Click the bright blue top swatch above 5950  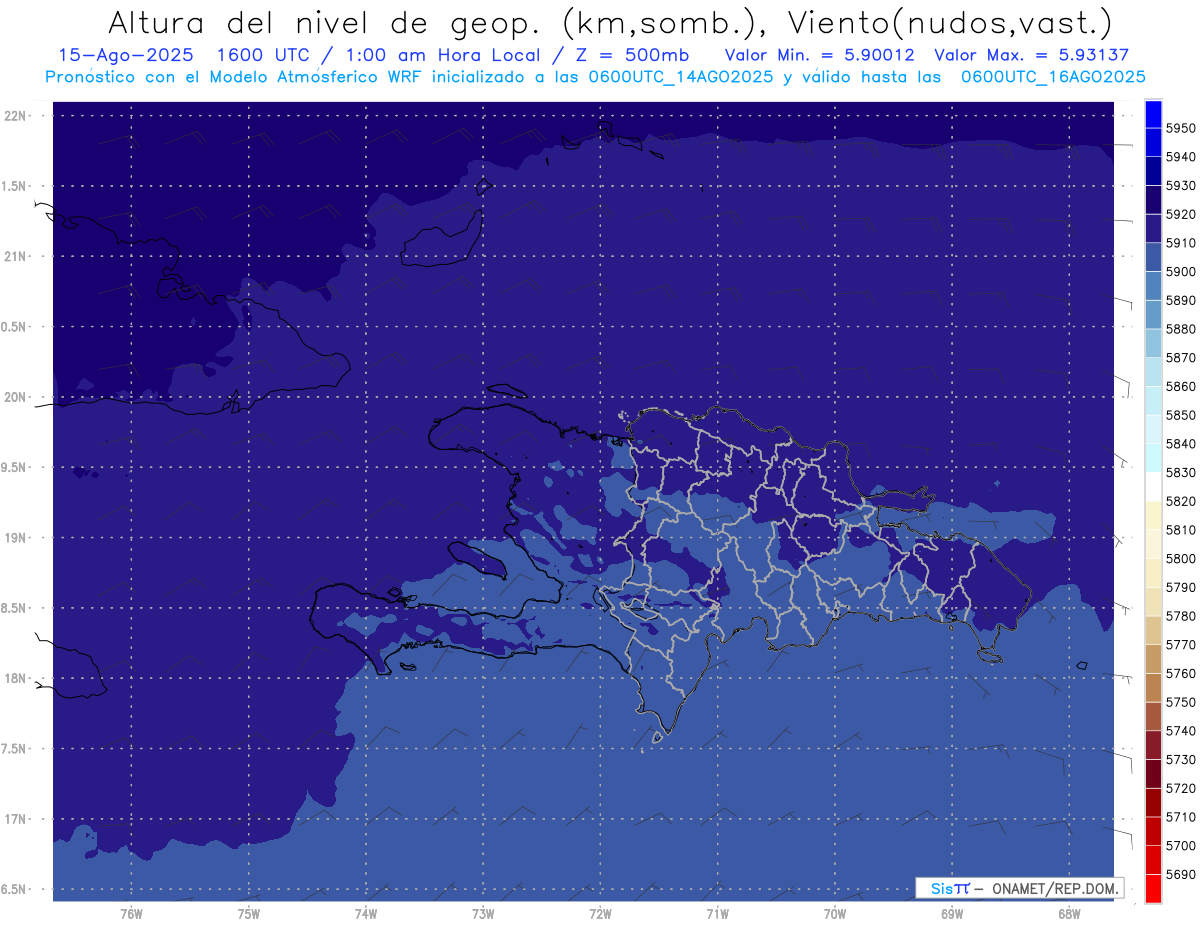pyautogui.click(x=1153, y=114)
